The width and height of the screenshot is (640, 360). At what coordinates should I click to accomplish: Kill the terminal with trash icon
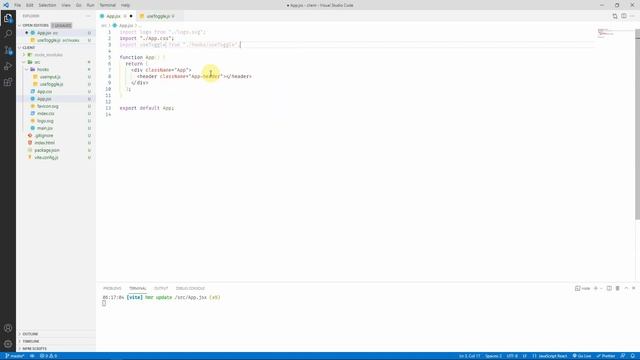(x=618, y=288)
